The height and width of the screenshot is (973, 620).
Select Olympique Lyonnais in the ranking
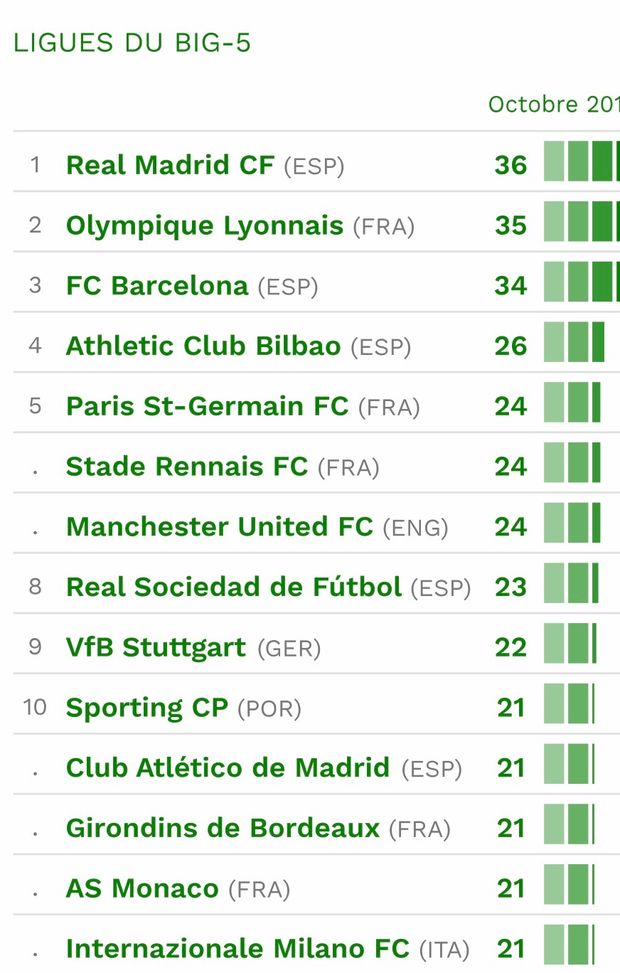coord(204,226)
